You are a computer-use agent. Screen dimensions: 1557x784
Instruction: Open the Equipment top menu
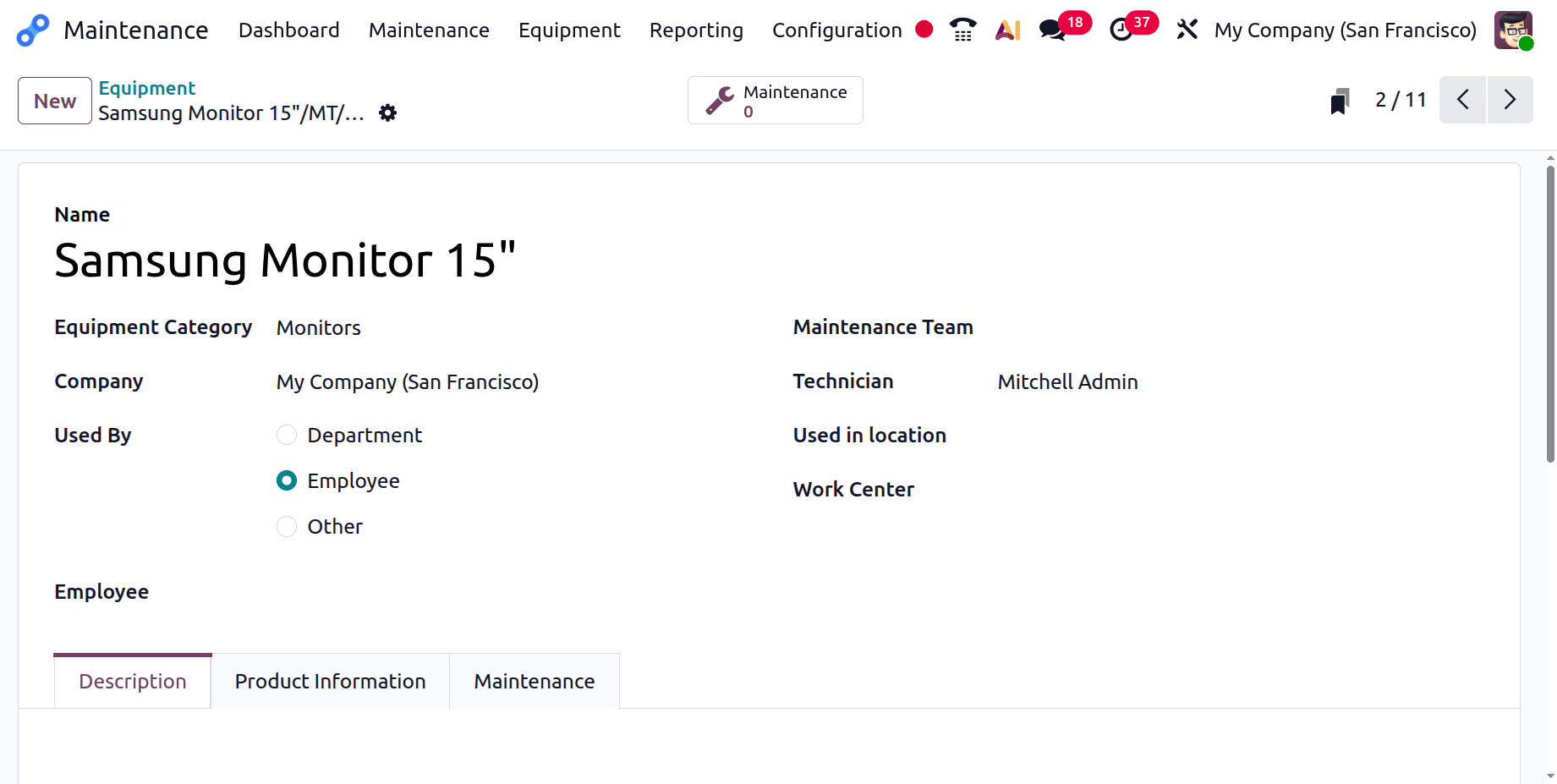[569, 30]
